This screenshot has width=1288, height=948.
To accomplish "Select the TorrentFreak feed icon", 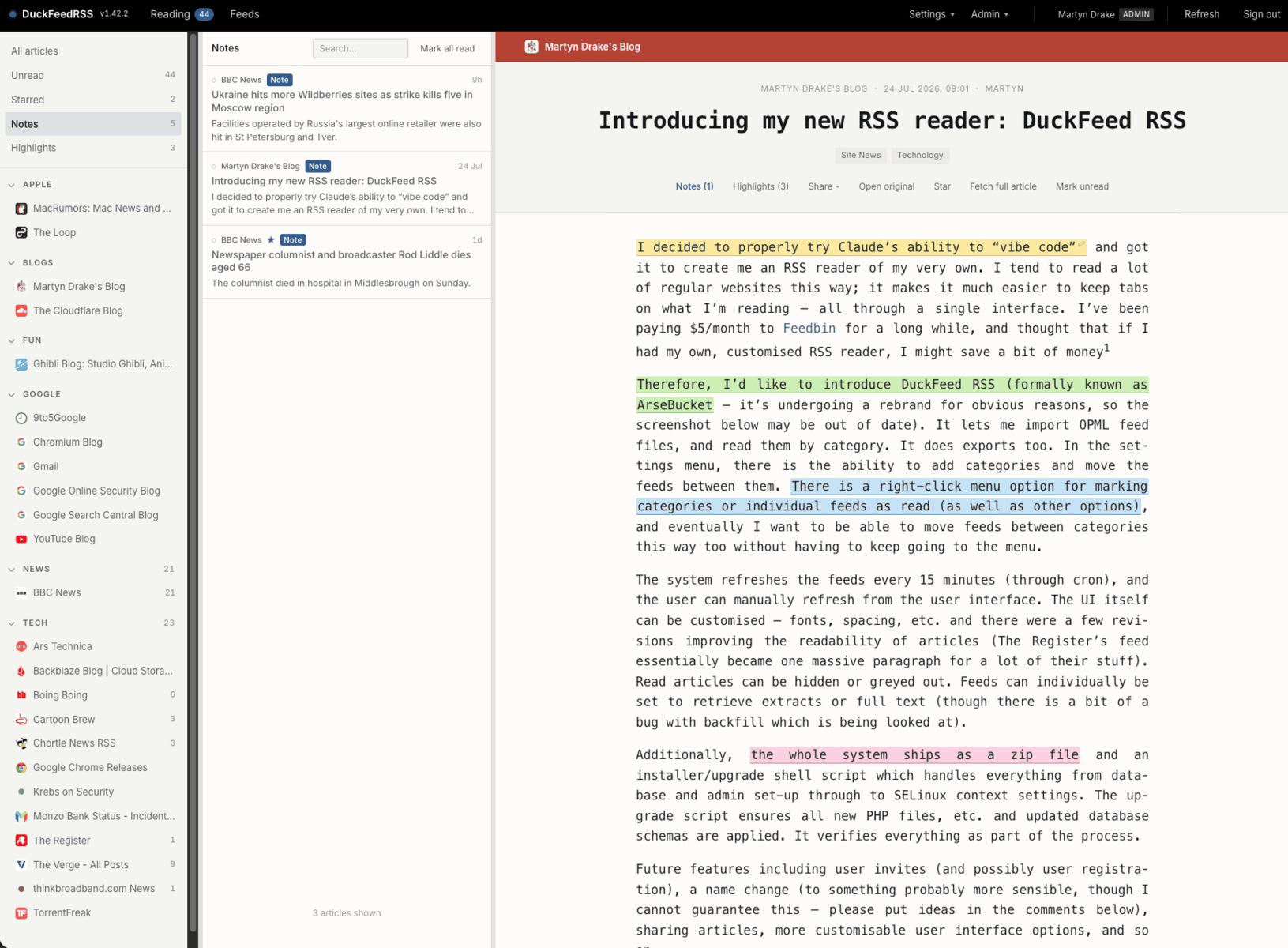I will point(21,913).
